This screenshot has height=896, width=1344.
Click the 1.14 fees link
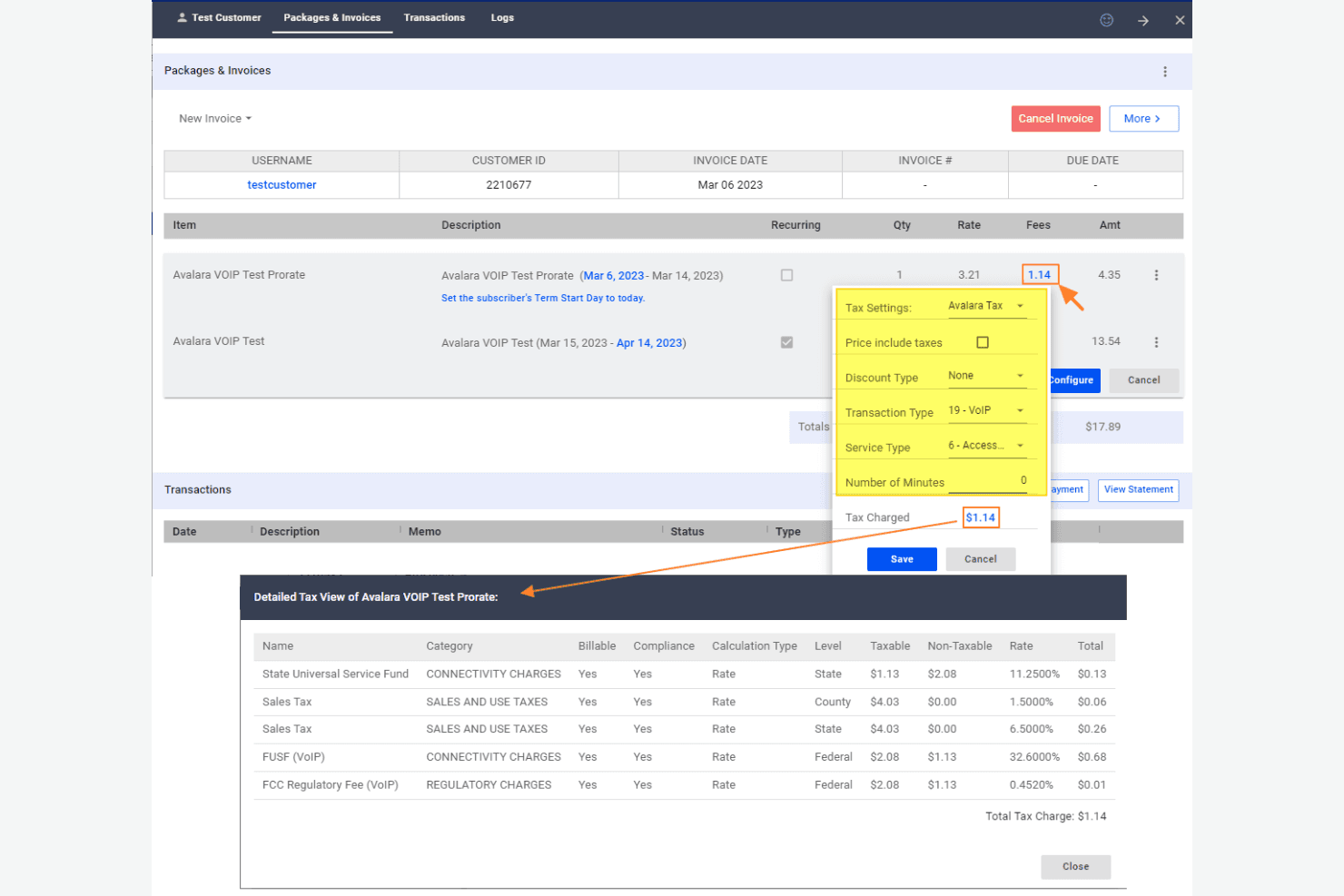tap(1040, 275)
